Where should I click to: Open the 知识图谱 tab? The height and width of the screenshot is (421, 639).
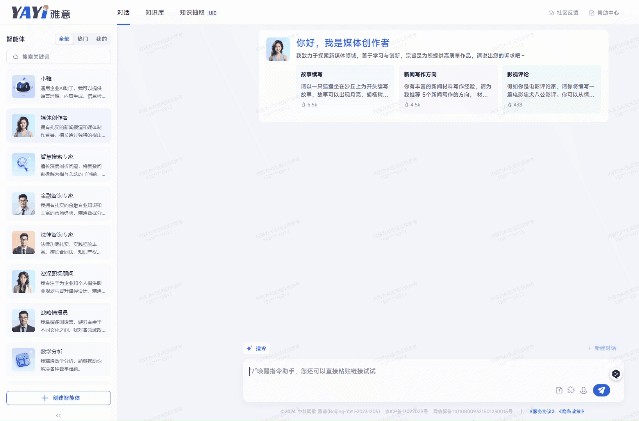click(192, 13)
